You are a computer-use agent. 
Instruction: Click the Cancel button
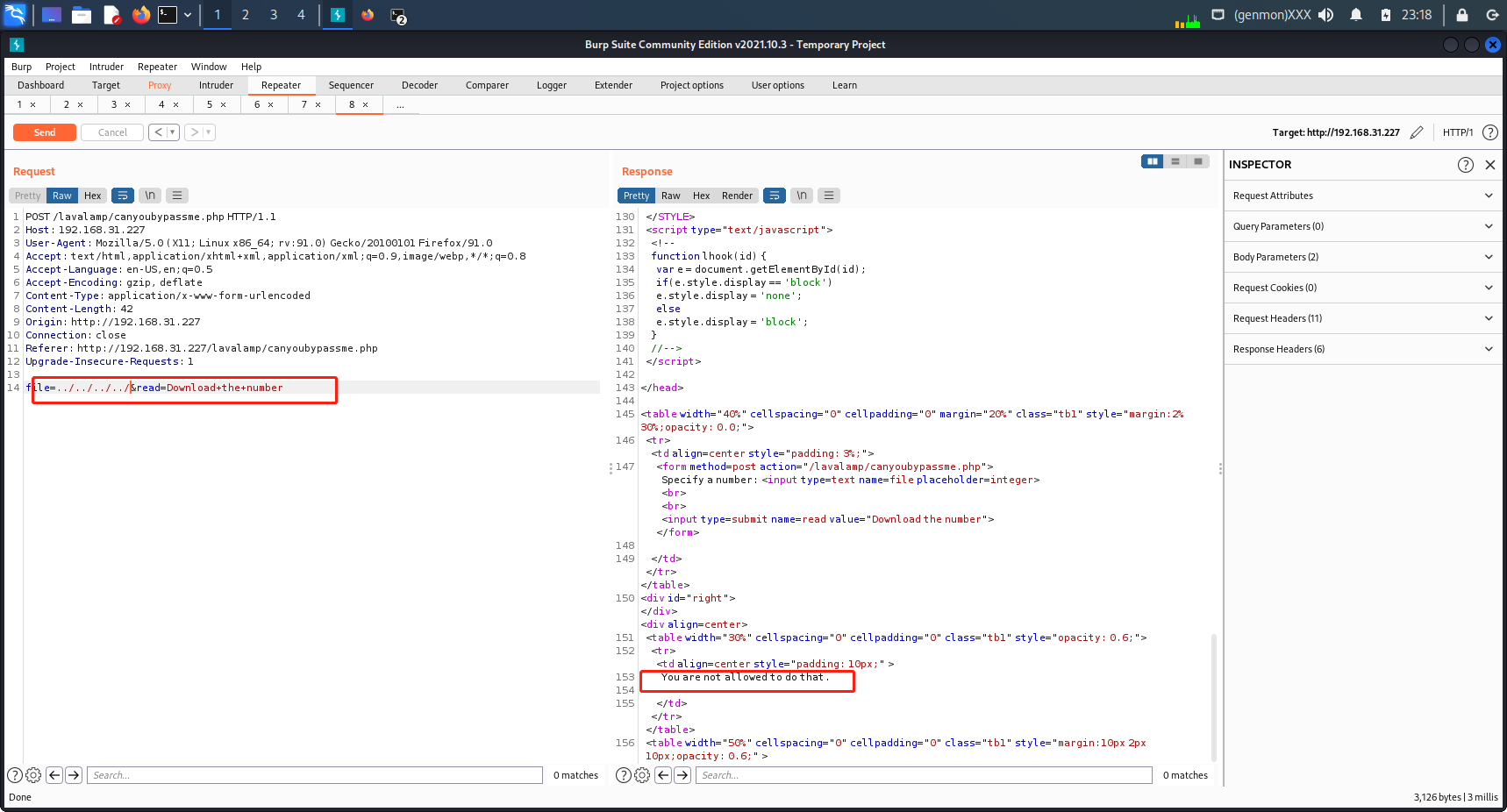click(x=112, y=132)
